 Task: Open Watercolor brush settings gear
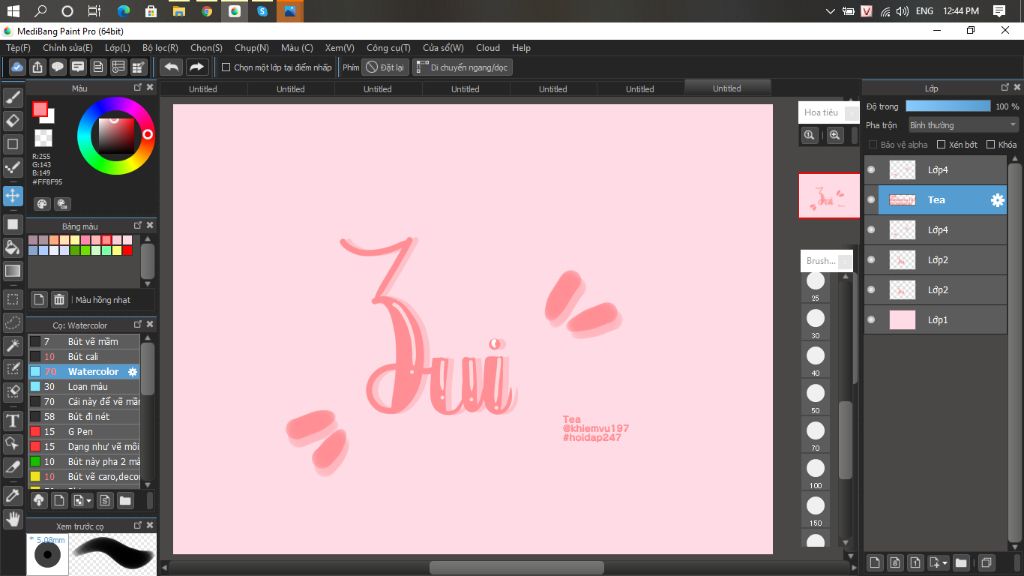point(133,372)
